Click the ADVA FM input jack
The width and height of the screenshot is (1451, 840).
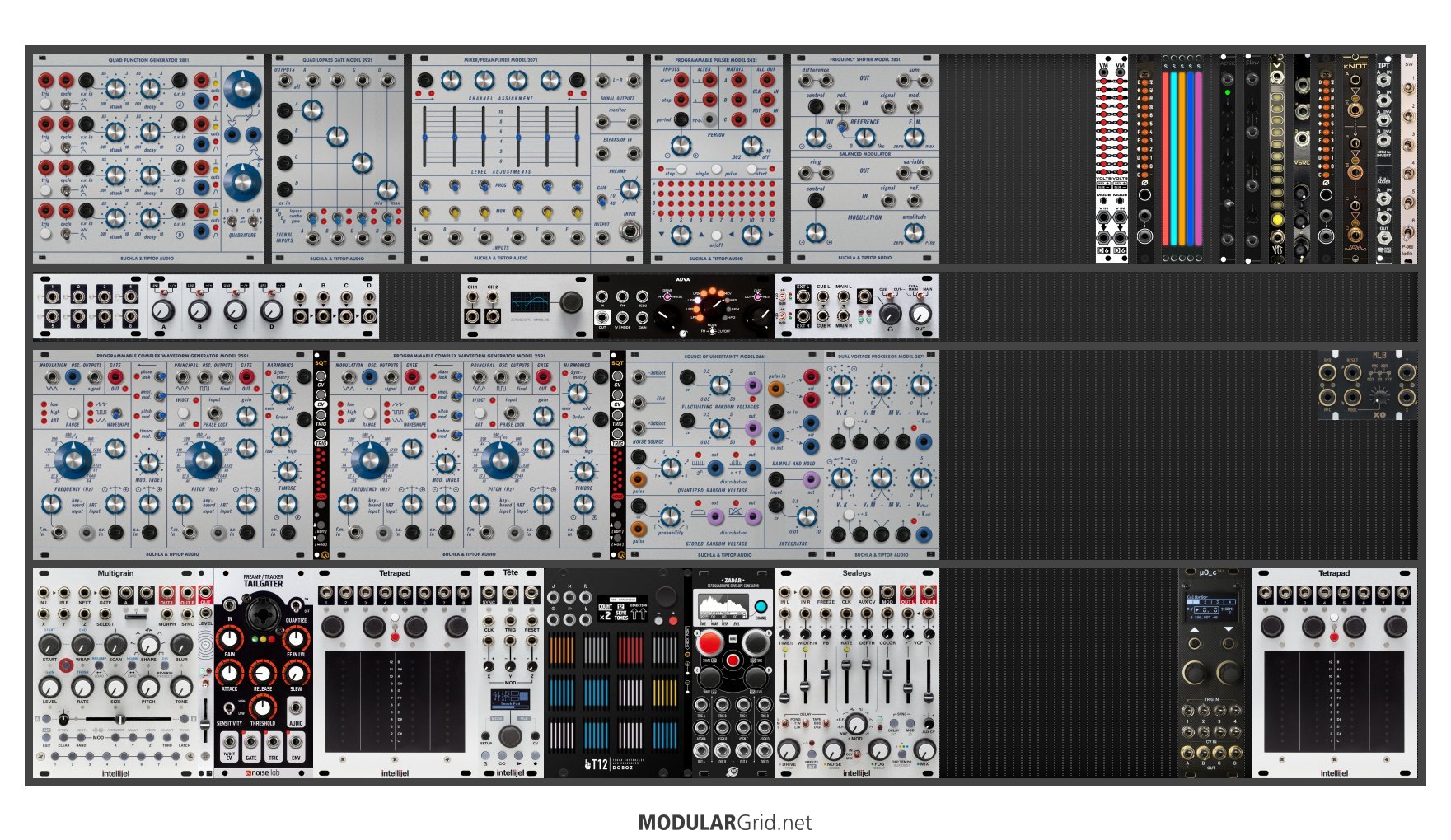(623, 296)
